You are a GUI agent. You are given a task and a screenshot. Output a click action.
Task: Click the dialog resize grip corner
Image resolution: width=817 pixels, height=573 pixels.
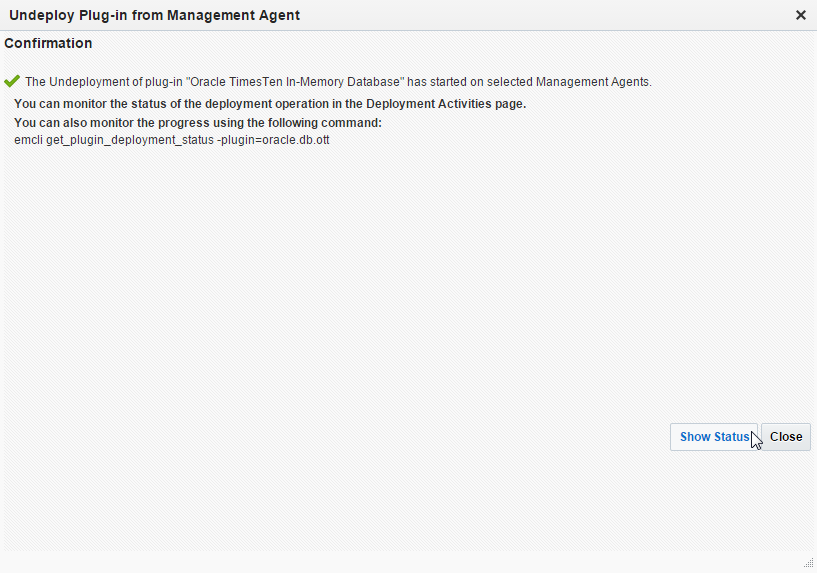tap(809, 563)
